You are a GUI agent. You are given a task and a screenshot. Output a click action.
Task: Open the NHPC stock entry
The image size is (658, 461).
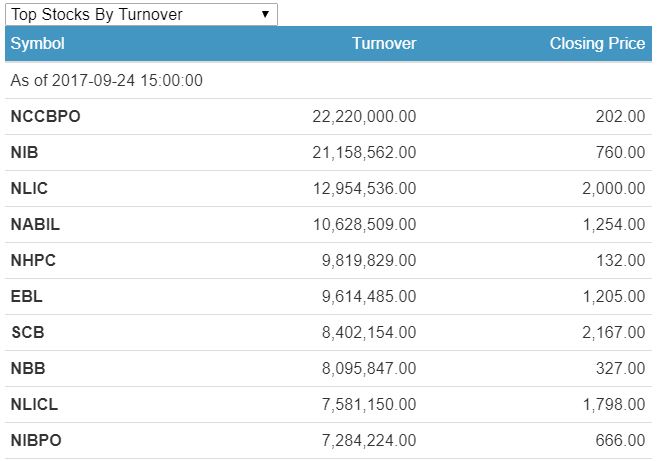(33, 261)
